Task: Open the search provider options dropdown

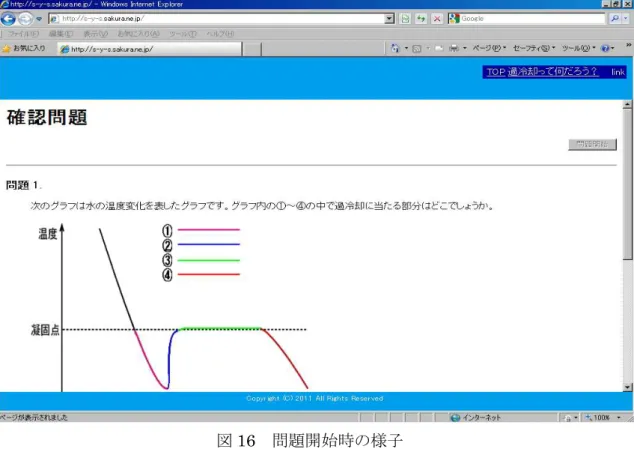Action: [x=626, y=19]
